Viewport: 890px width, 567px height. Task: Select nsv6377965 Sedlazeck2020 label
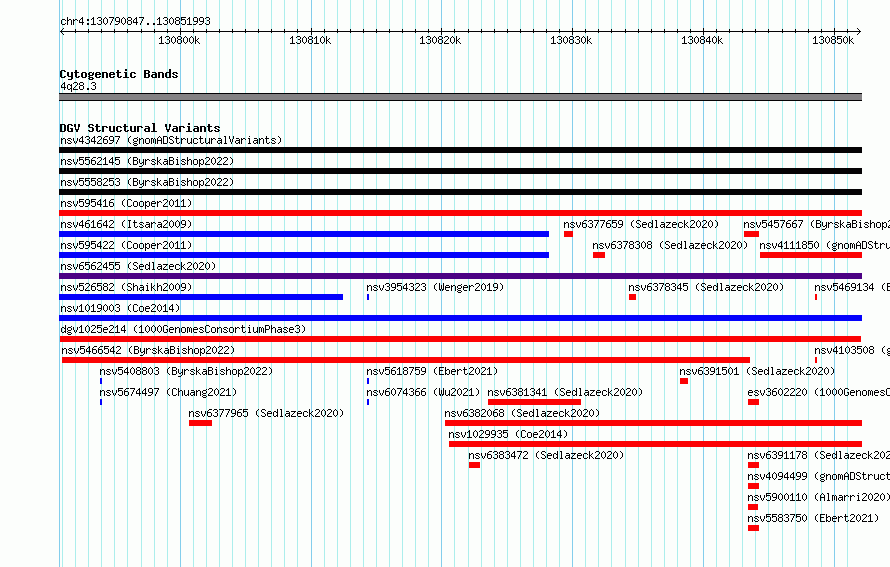point(266,413)
